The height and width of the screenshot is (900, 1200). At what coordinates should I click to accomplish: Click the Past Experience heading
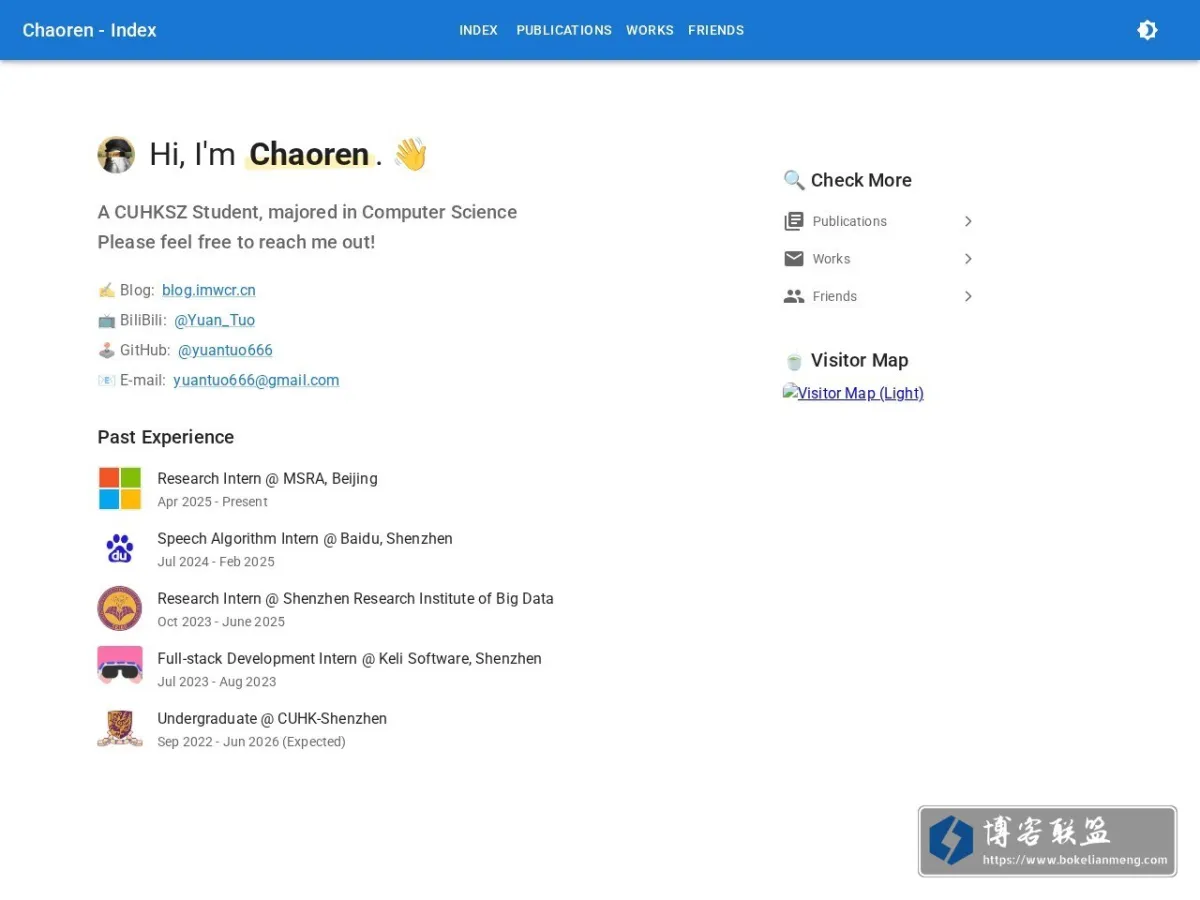[x=166, y=437]
